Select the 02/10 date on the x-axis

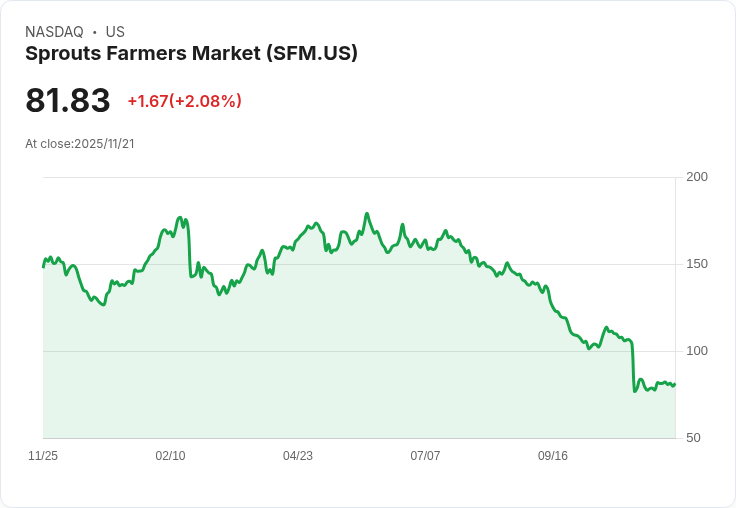pos(170,456)
